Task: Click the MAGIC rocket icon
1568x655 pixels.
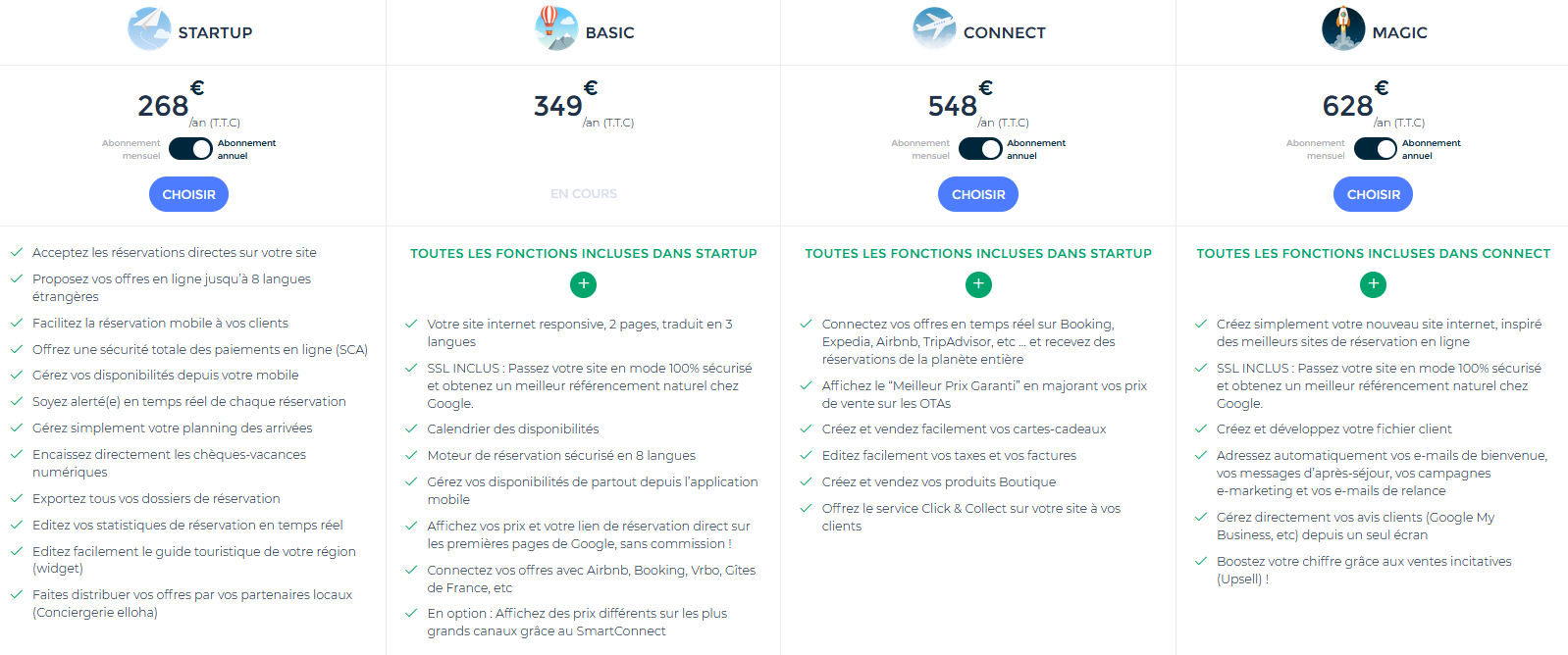Action: pyautogui.click(x=1343, y=28)
